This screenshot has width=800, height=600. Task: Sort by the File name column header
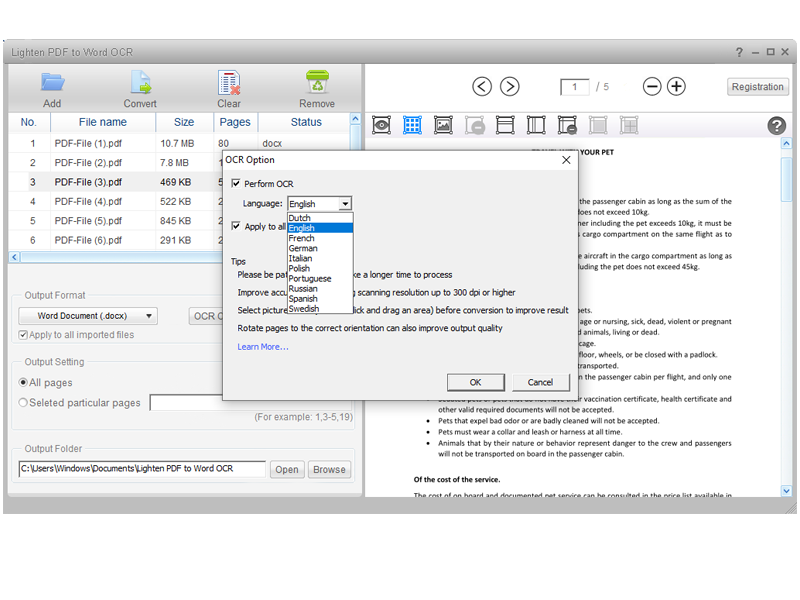tap(103, 122)
